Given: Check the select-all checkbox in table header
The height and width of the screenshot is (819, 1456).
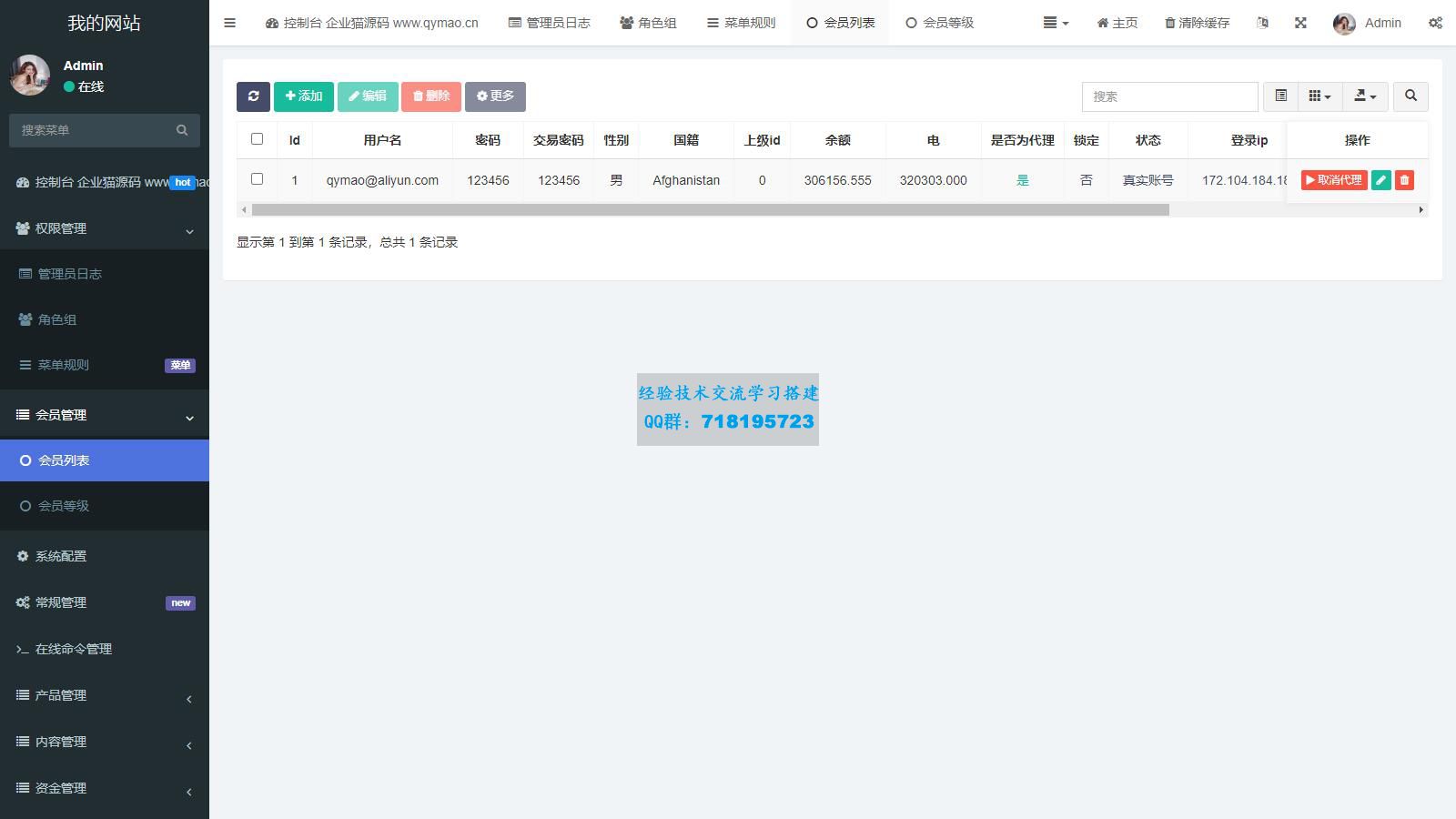Looking at the screenshot, I should click(257, 139).
